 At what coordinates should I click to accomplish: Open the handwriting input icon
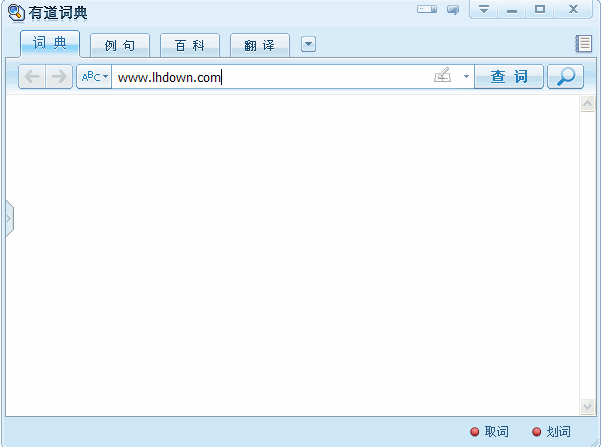[x=442, y=75]
